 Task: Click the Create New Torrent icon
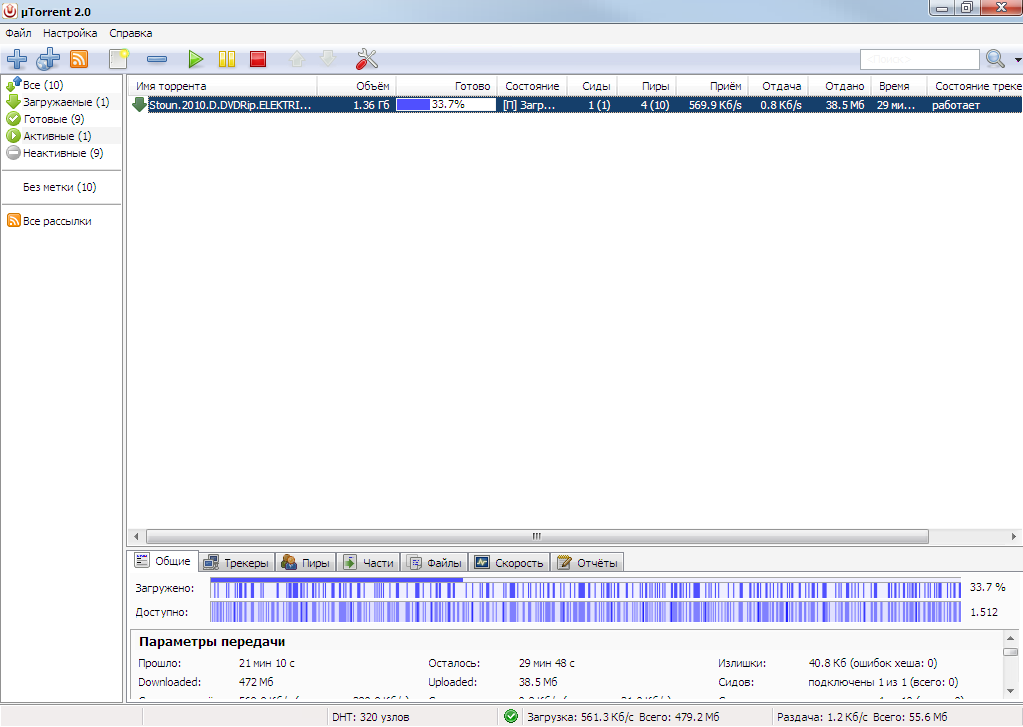119,59
